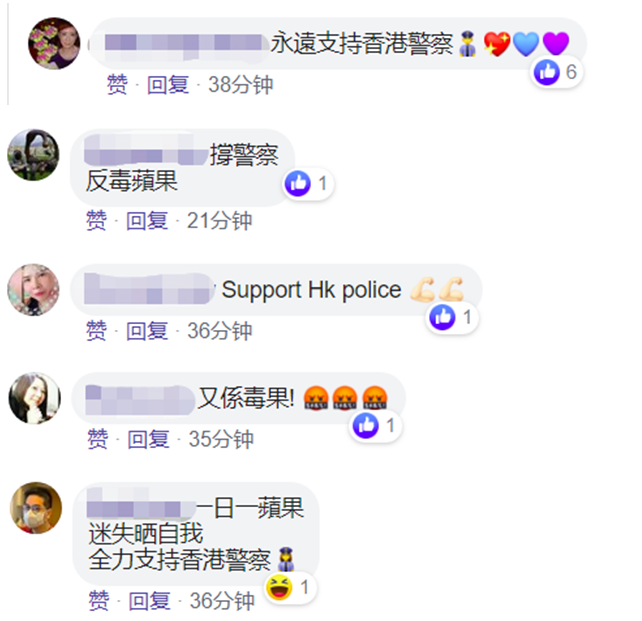Click the like reaction icon showing 6

point(547,72)
